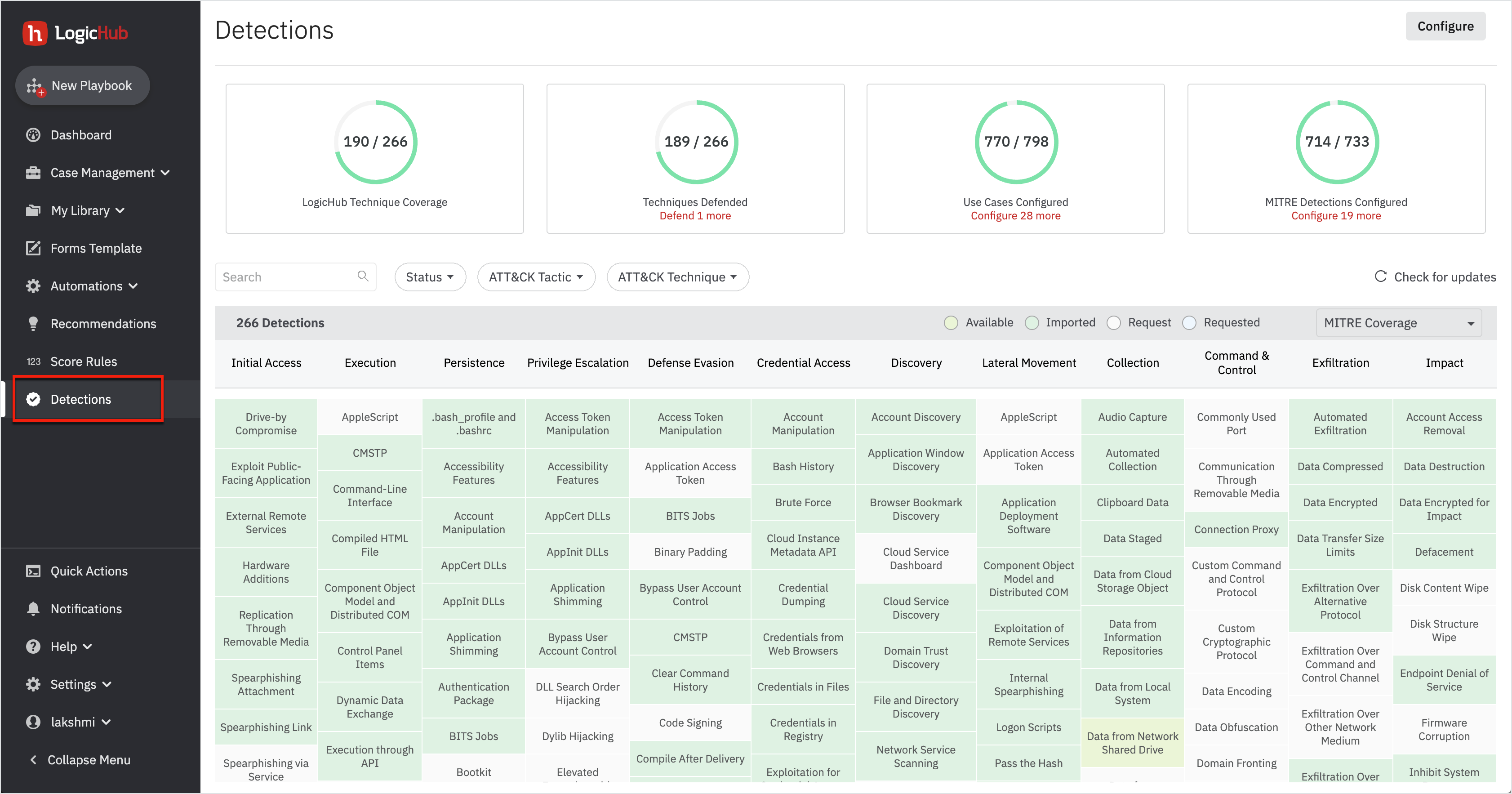Select the Brute Force technique cell

(x=803, y=503)
